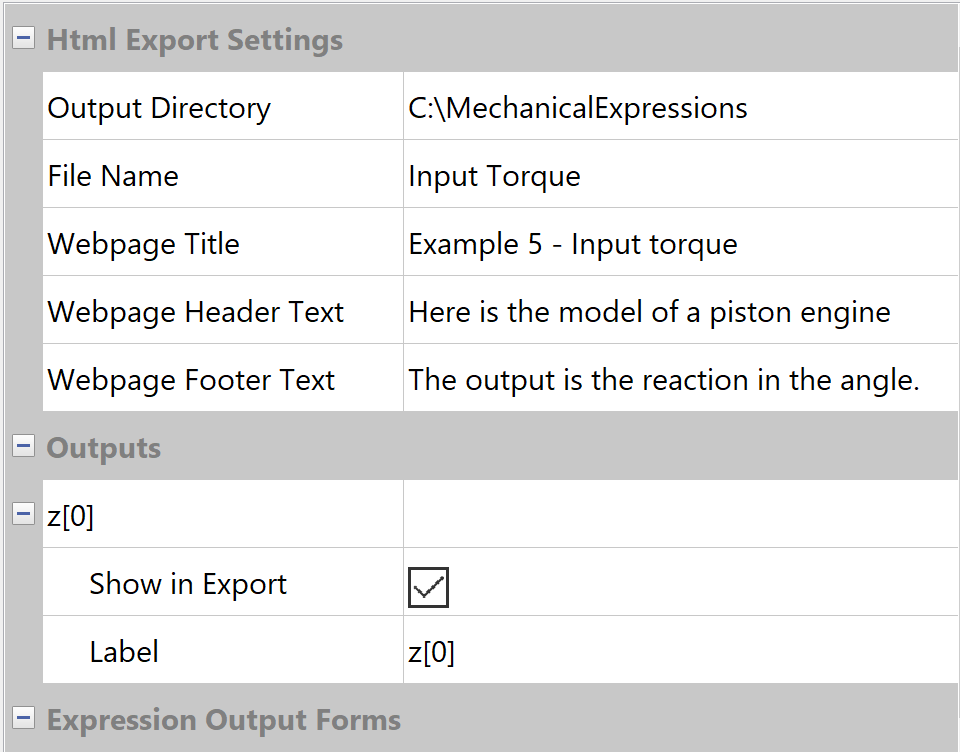Select the Webpage Title property label

143,244
